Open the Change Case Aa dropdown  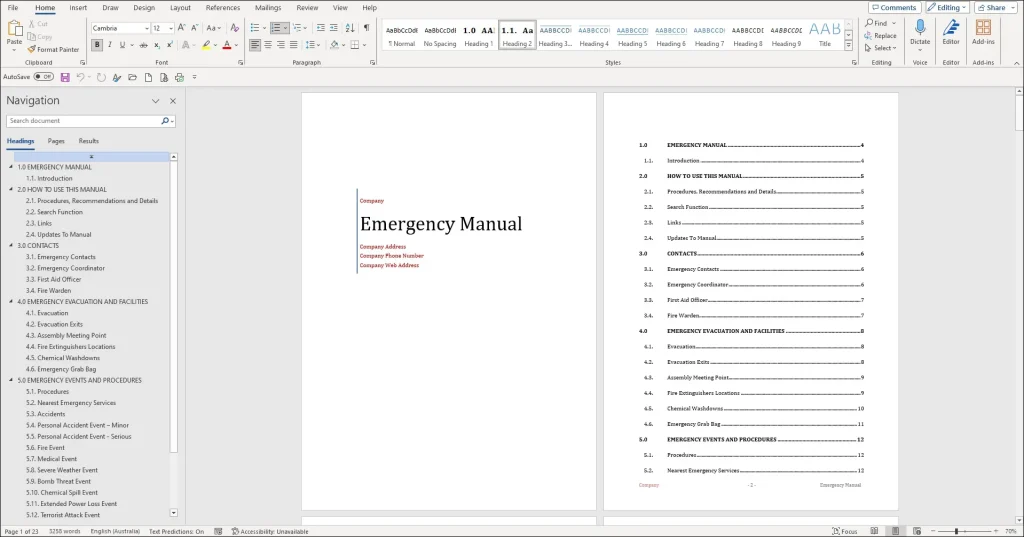[212, 28]
